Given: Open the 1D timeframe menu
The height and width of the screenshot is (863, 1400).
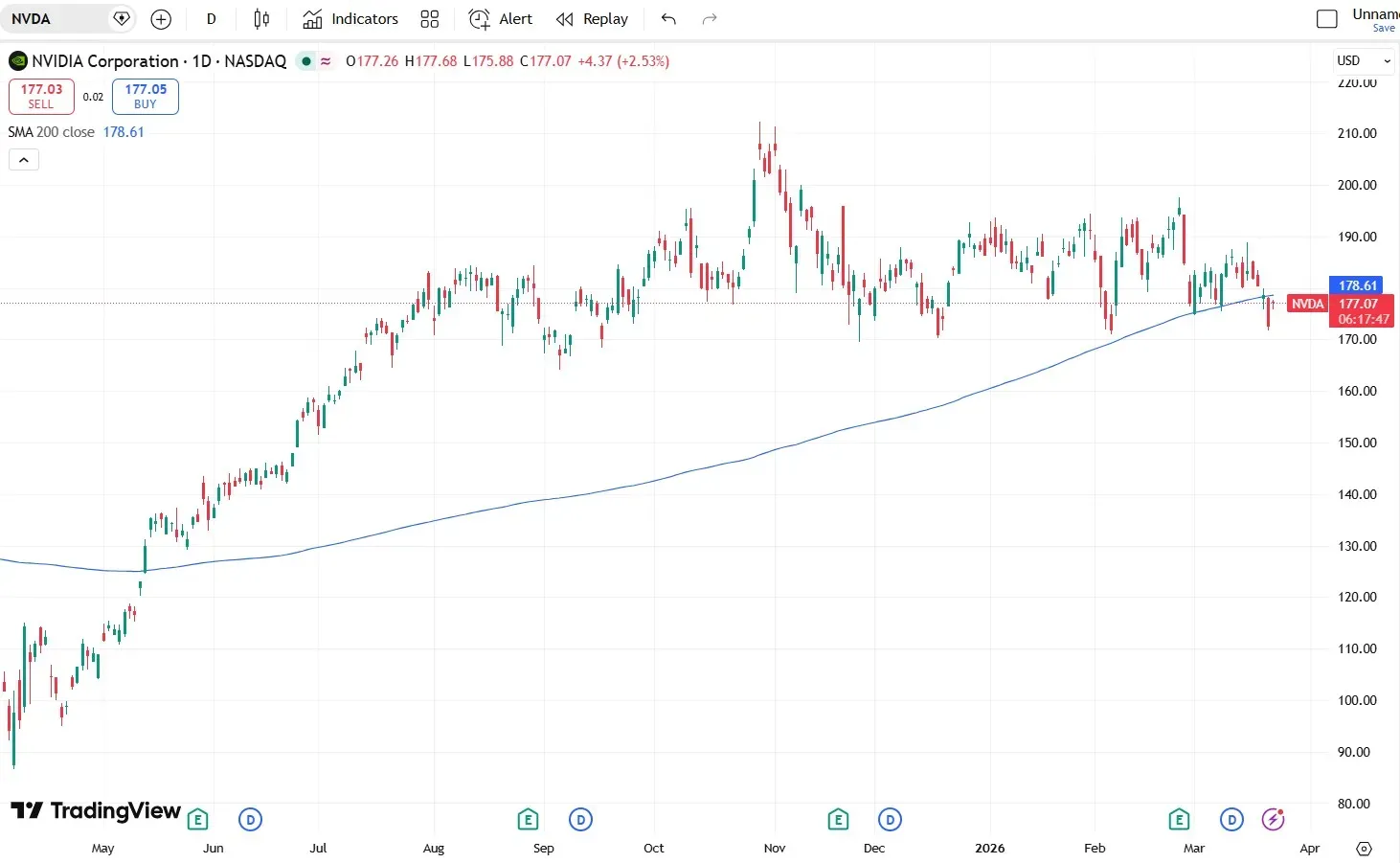Looking at the screenshot, I should point(211,18).
